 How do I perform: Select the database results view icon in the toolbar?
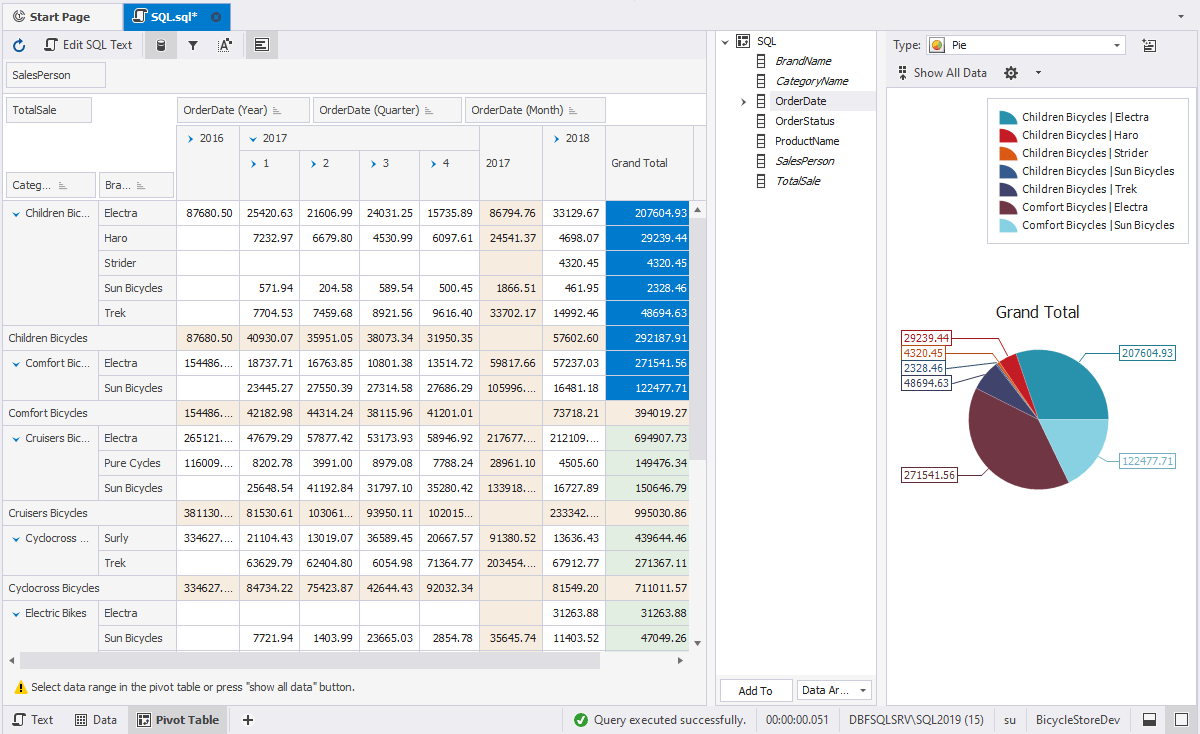point(160,44)
